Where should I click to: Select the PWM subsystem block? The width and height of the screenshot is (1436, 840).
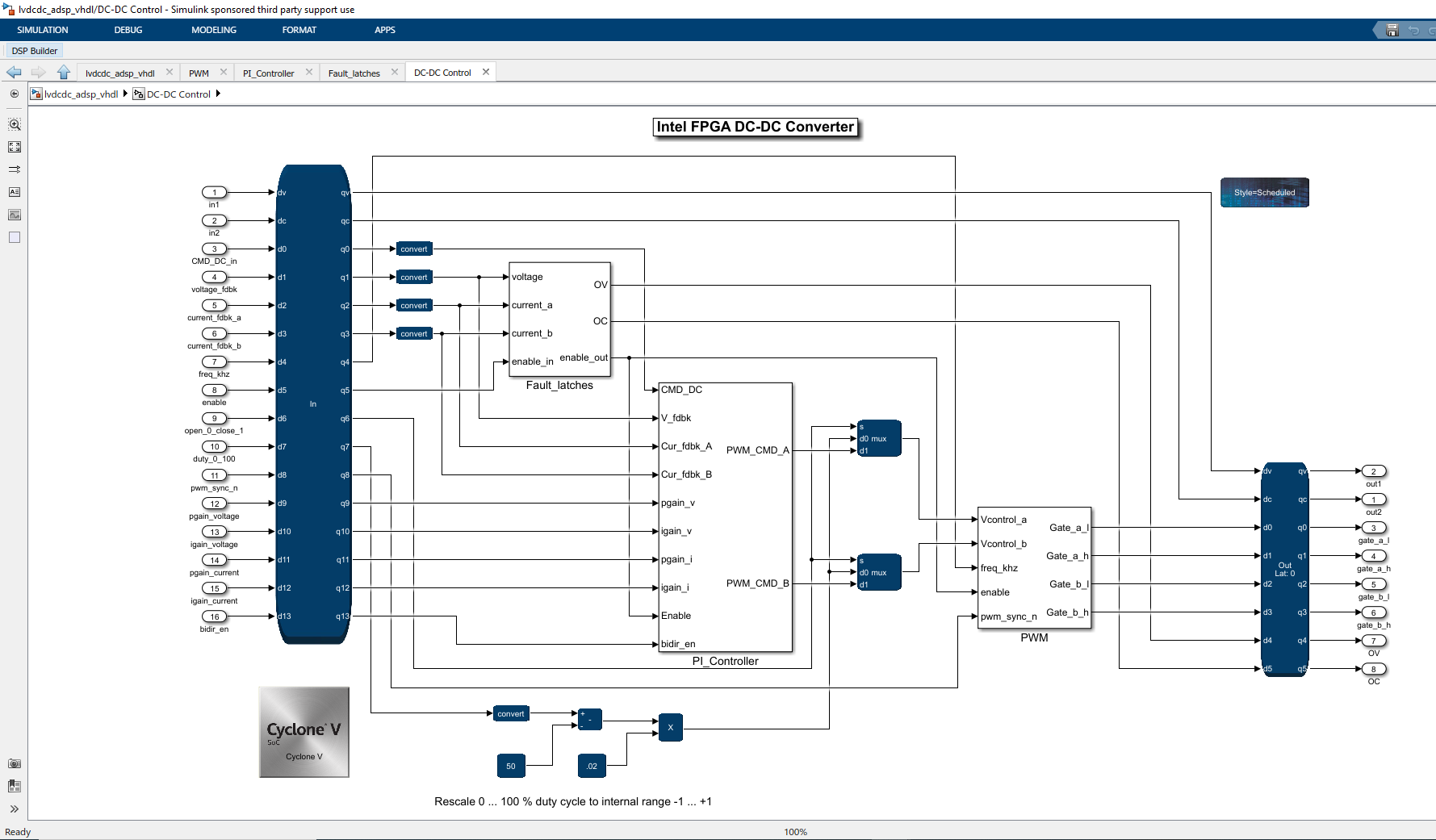(x=1034, y=568)
